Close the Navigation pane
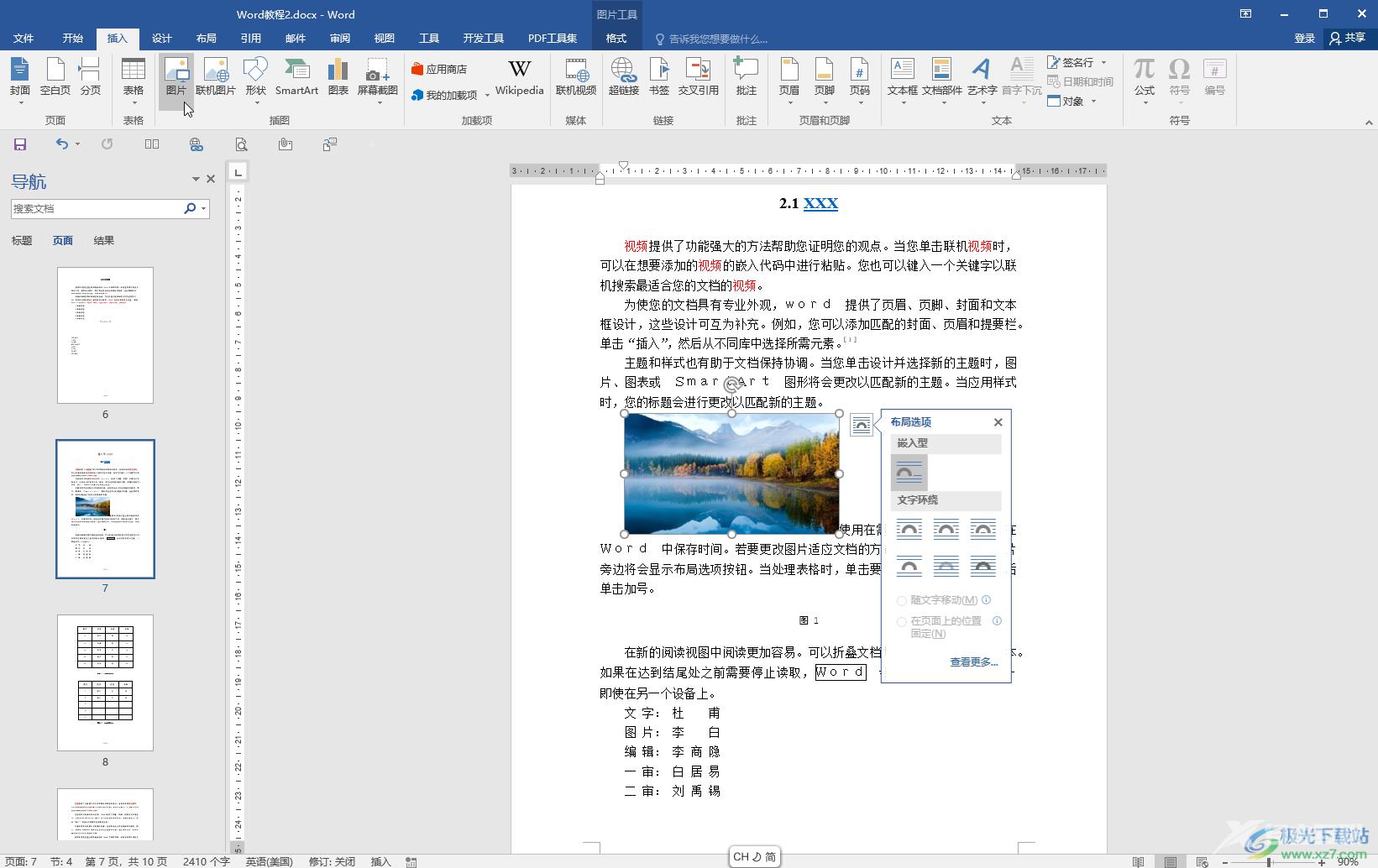 [x=211, y=179]
